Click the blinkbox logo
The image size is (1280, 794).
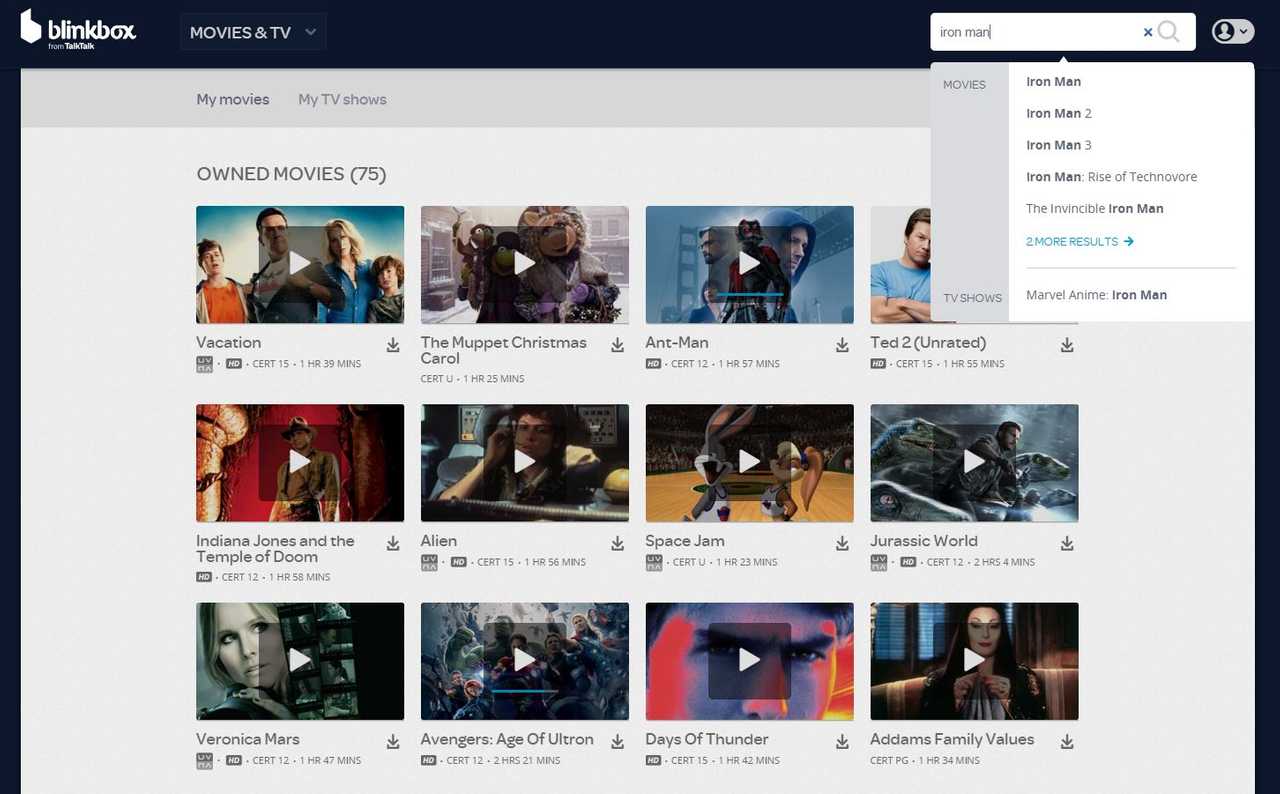(x=77, y=28)
